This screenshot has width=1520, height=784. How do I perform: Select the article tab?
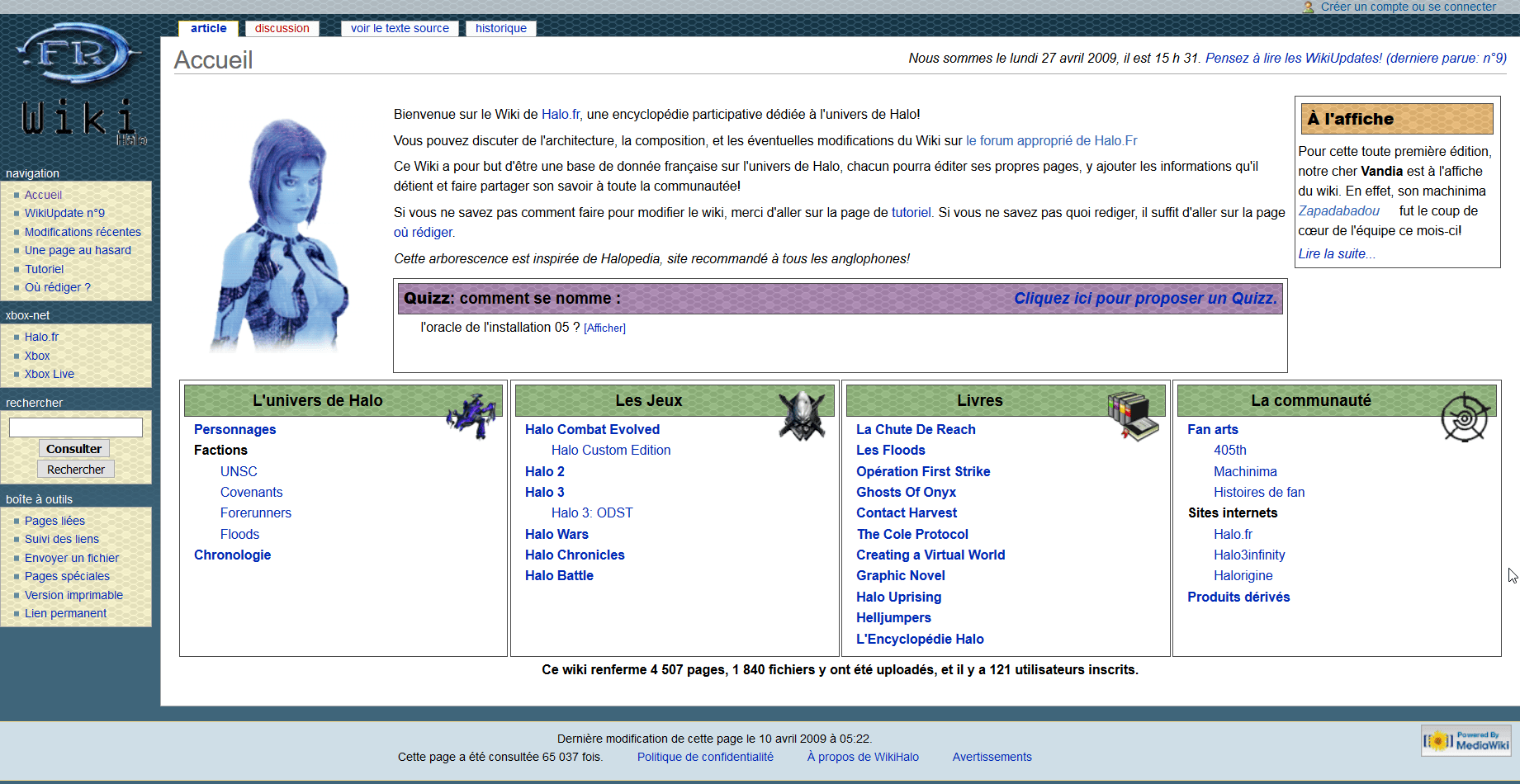209,28
